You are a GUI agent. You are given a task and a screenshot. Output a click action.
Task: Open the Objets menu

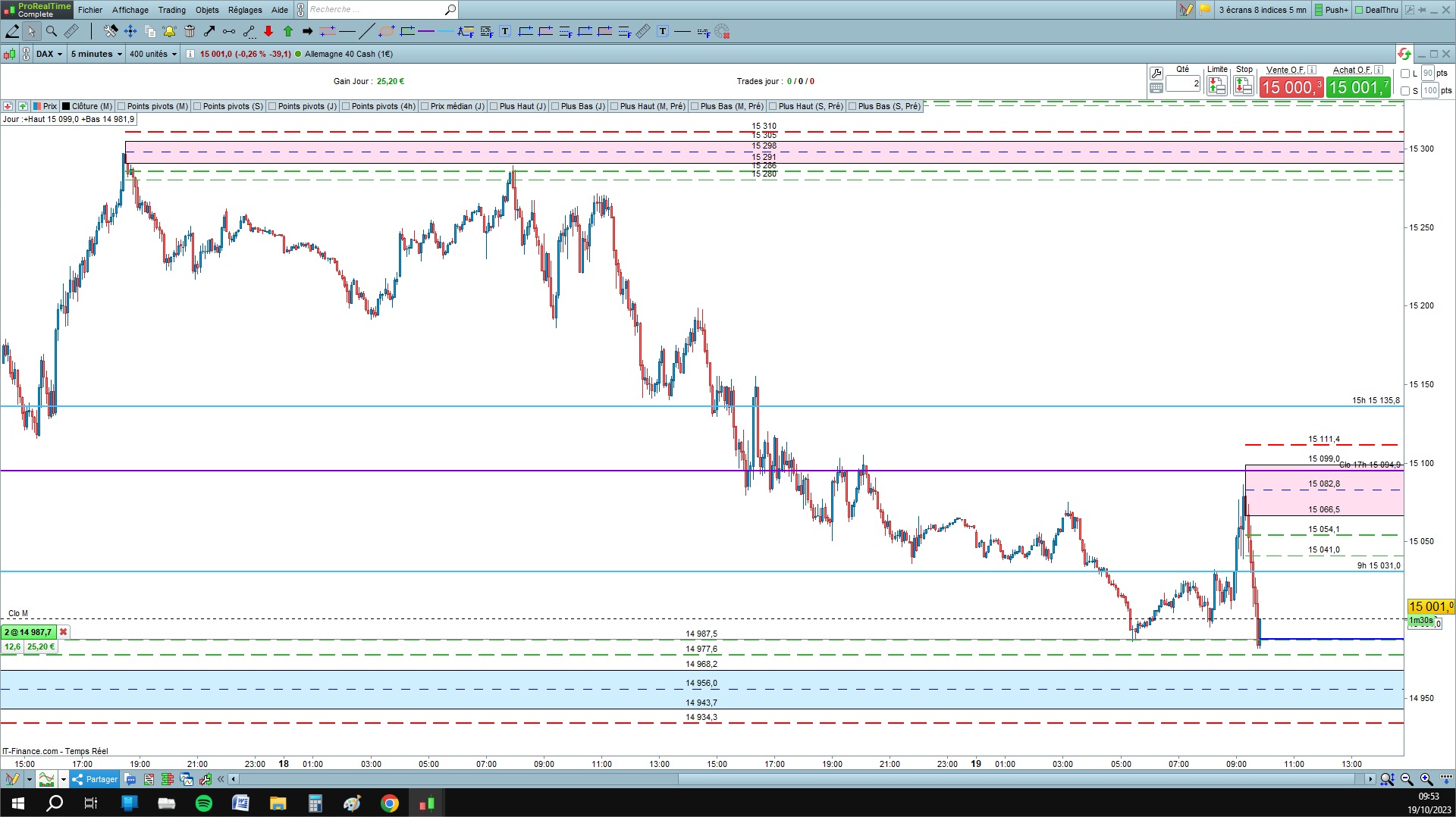pos(207,10)
